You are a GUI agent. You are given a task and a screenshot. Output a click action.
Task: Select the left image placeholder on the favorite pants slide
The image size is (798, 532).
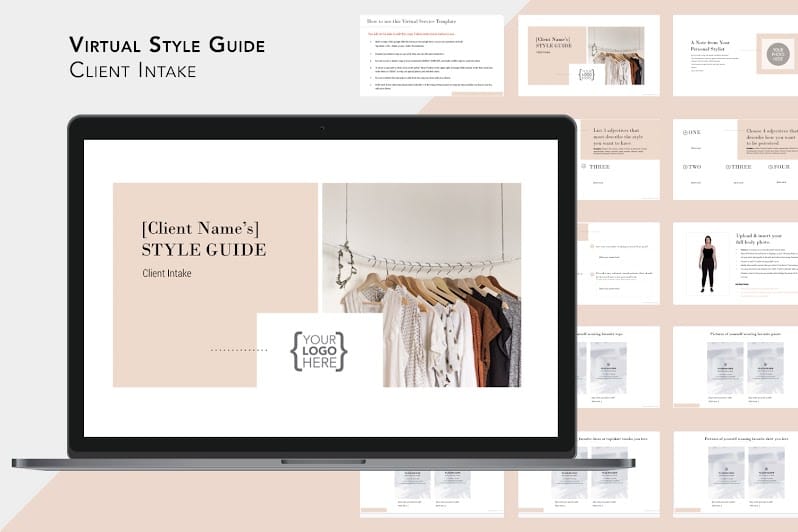pyautogui.click(x=725, y=368)
